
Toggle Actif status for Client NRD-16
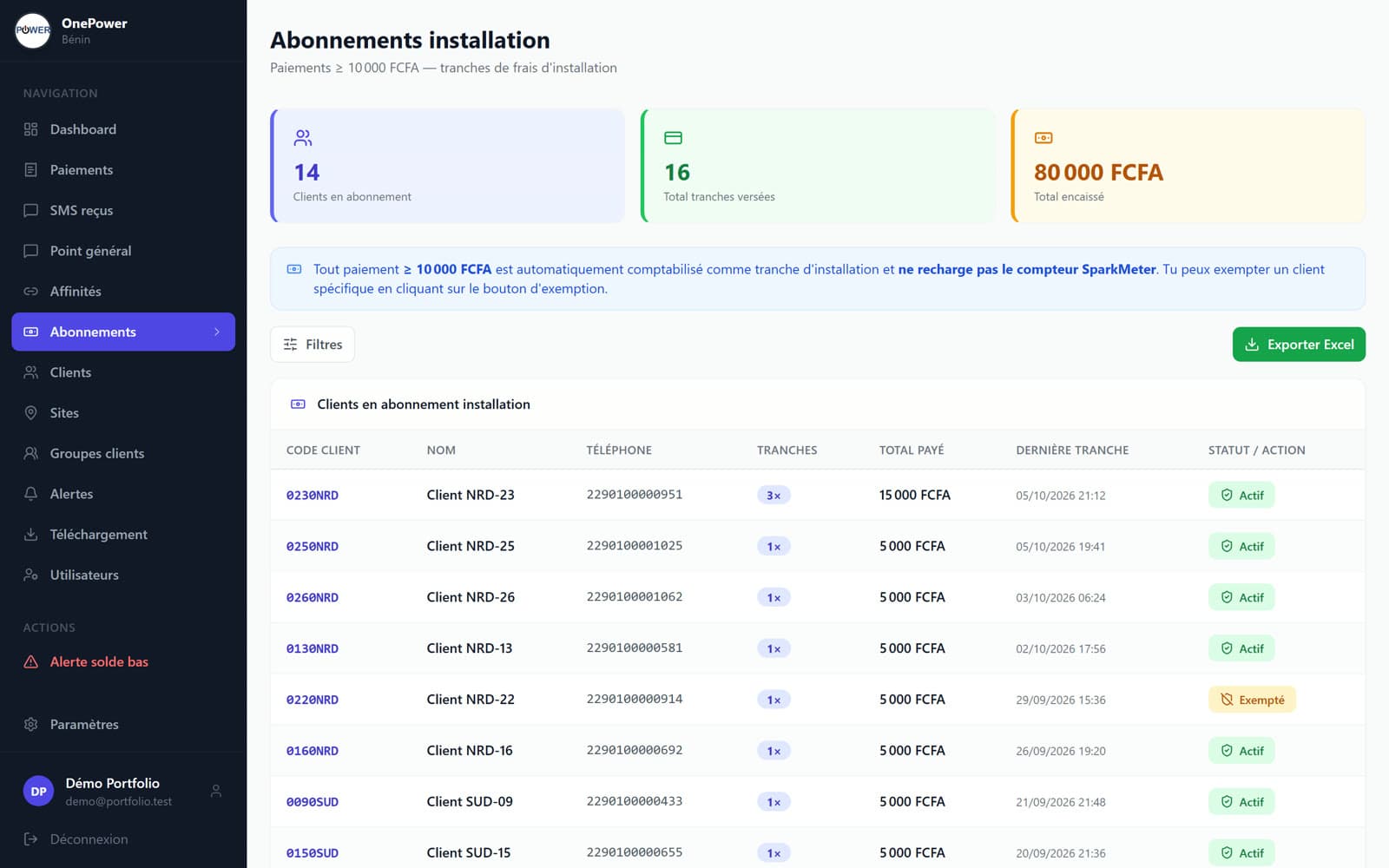(x=1241, y=751)
